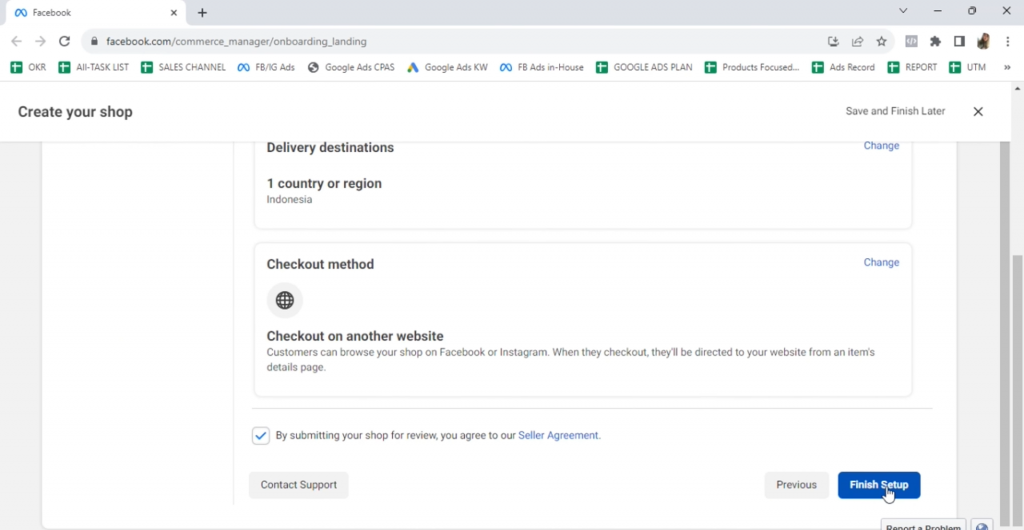
Task: Open the tab search dropdown arrow
Action: [903, 12]
